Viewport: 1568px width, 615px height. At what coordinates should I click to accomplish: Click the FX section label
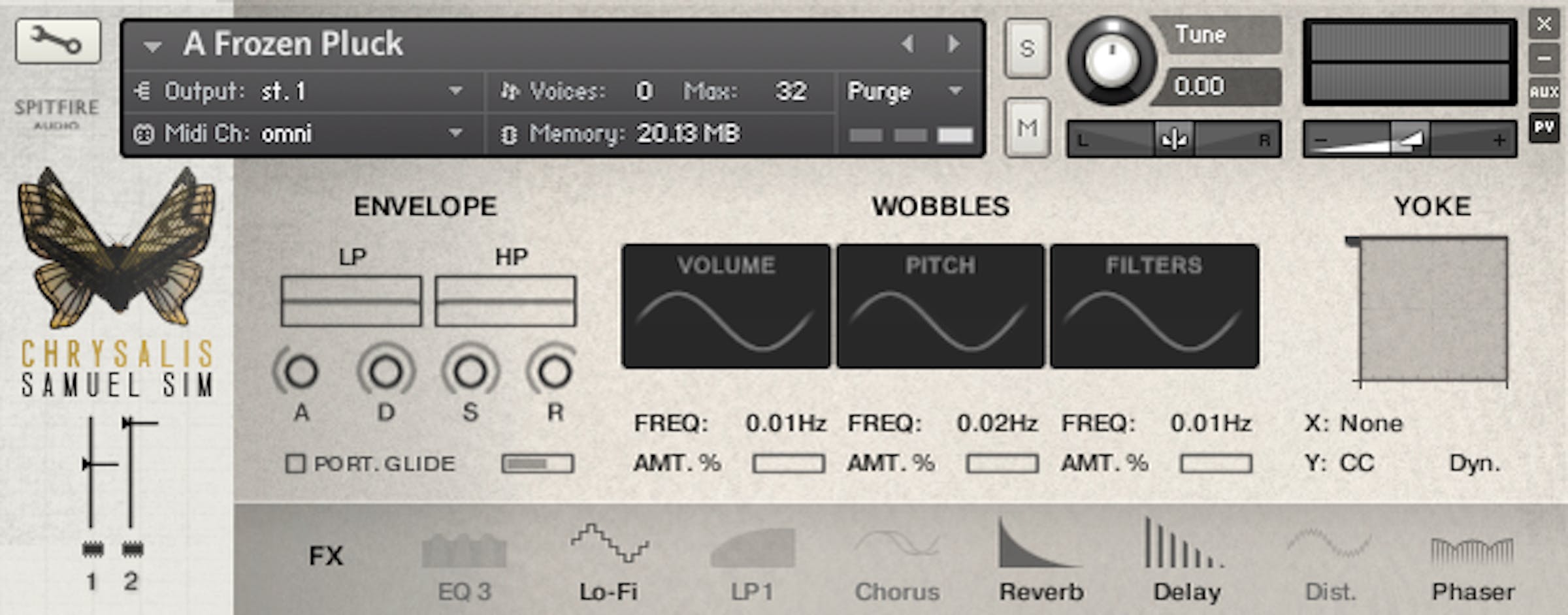325,556
